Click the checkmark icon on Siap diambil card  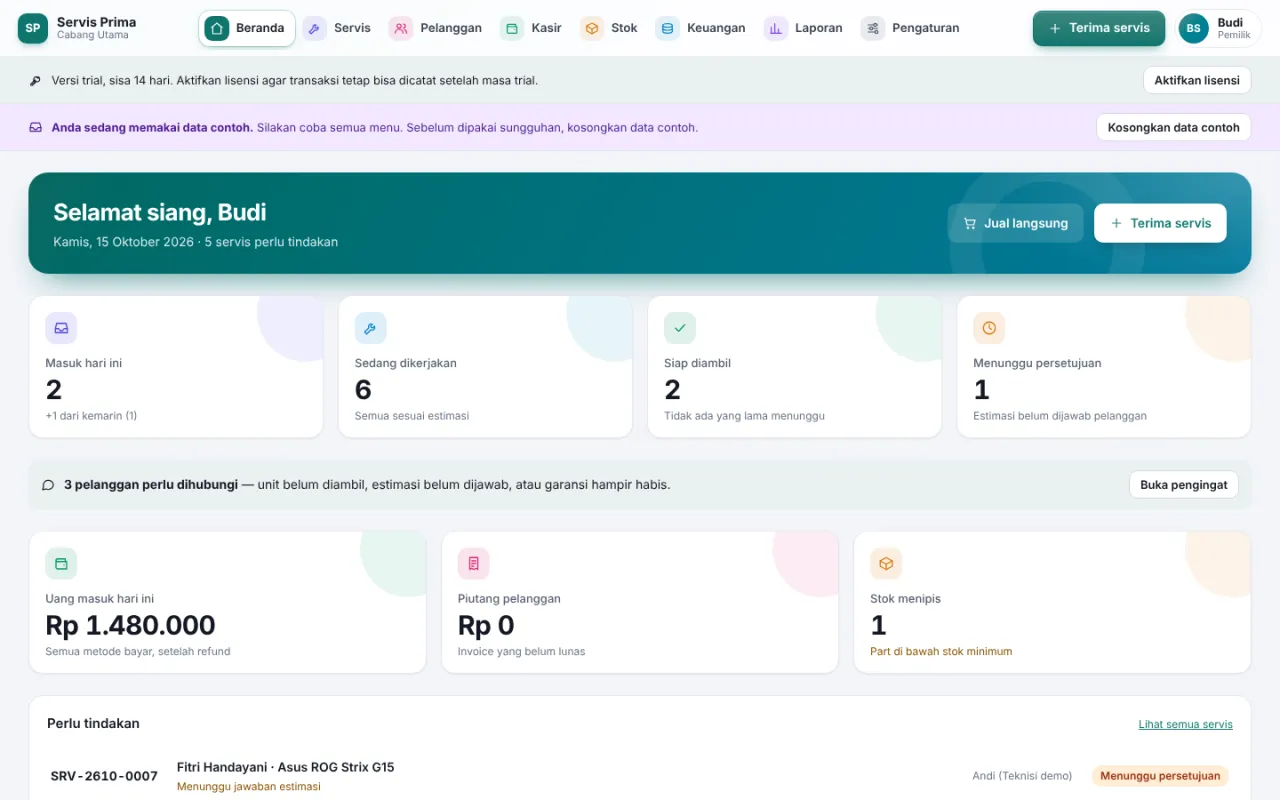point(680,328)
